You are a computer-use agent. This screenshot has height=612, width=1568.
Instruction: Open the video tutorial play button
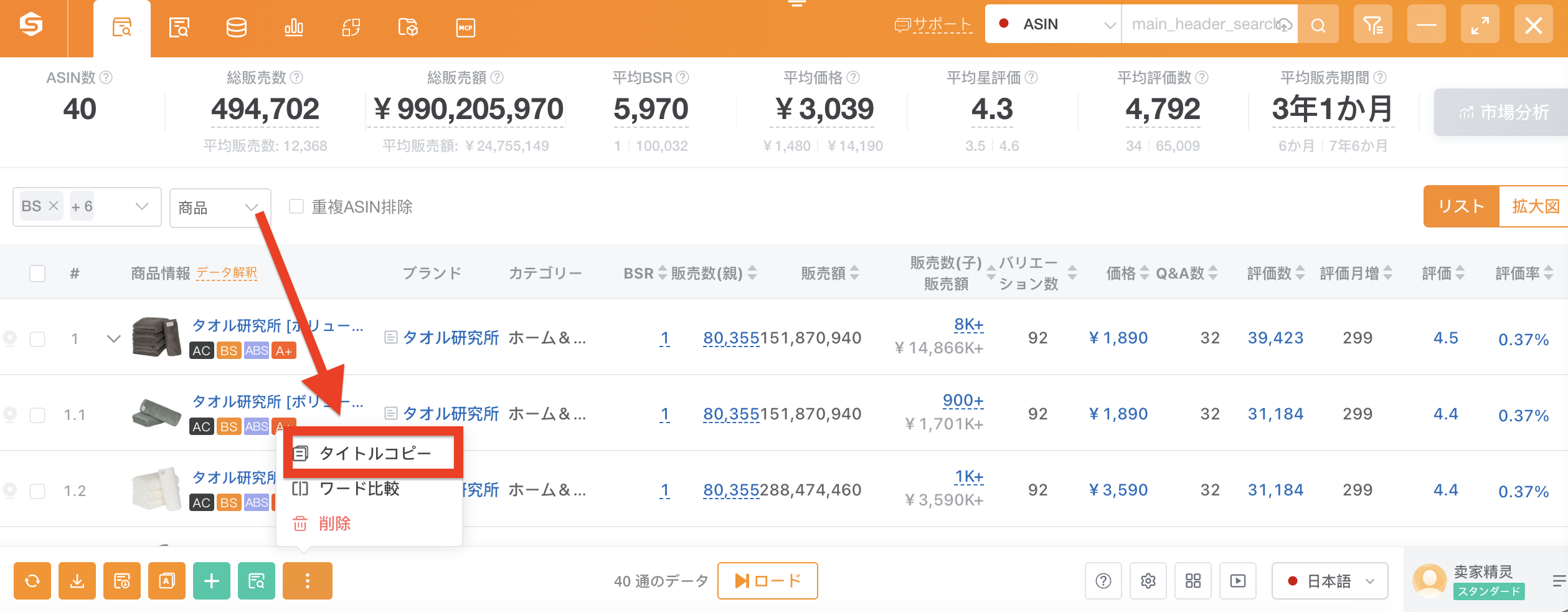click(1238, 581)
